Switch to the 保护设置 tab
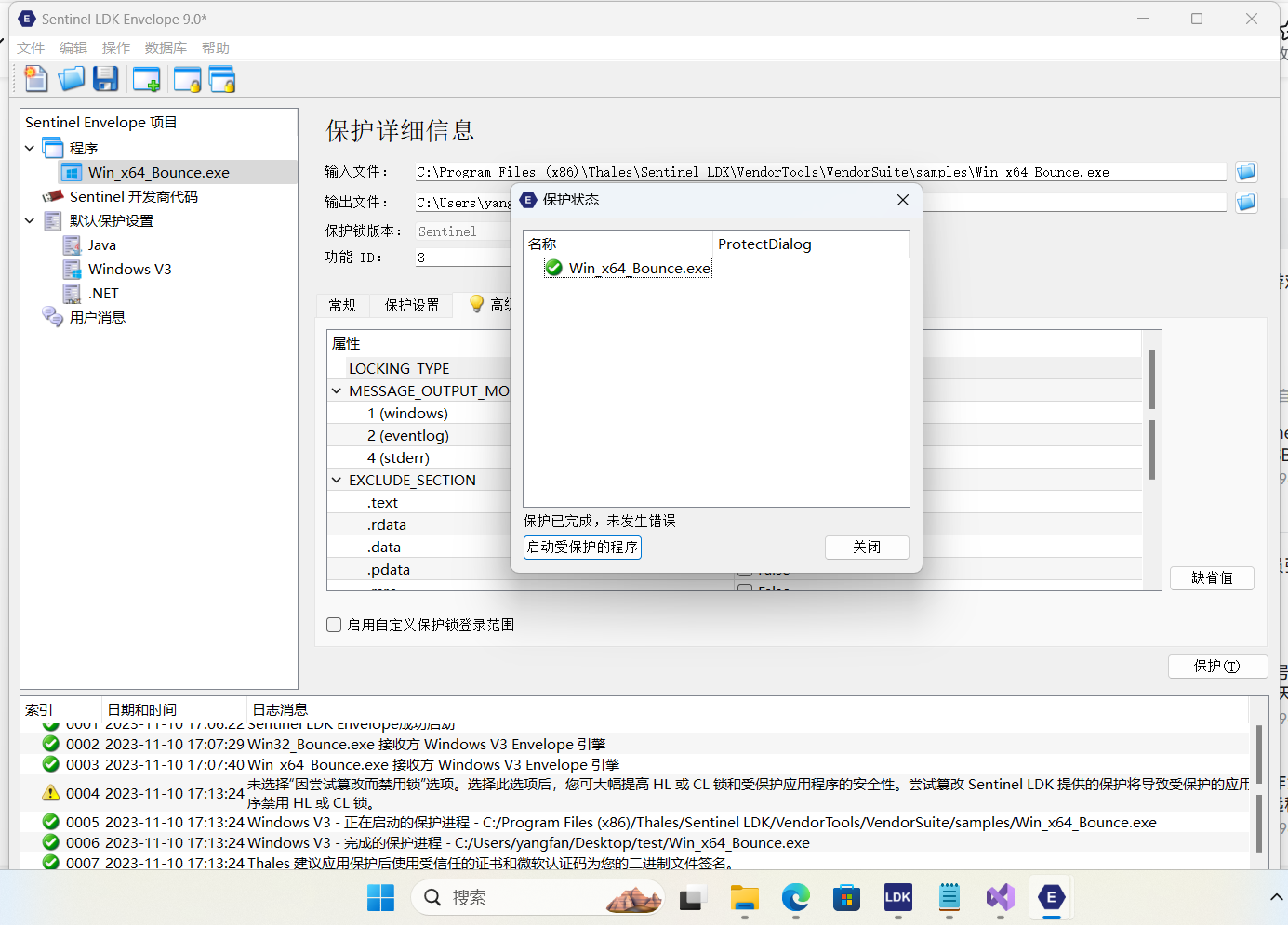Image resolution: width=1288 pixels, height=925 pixels. 412,305
